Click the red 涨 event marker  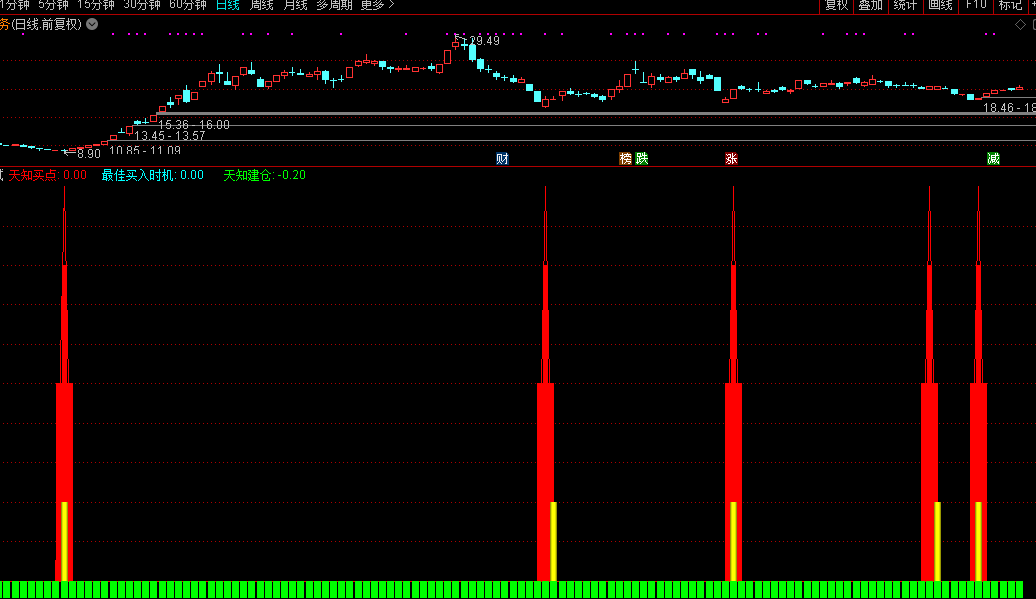(731, 159)
